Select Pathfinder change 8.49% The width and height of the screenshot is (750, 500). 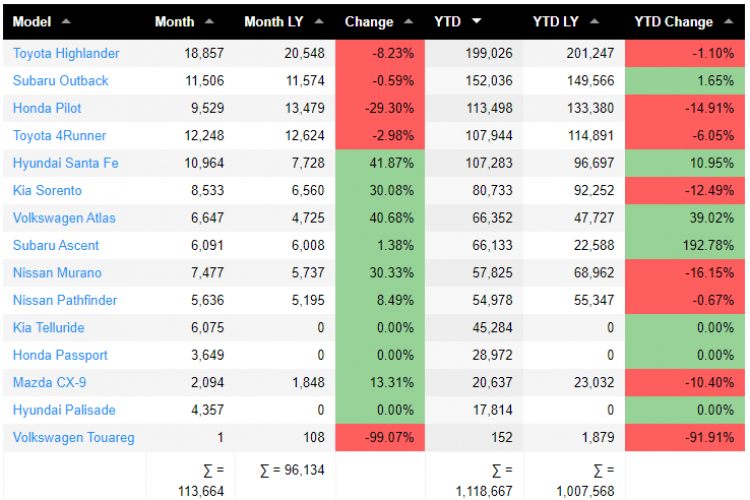pyautogui.click(x=380, y=300)
